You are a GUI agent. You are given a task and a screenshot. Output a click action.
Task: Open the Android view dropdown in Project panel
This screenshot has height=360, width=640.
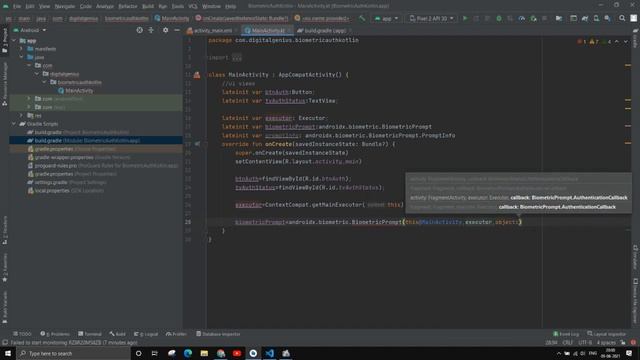[x=30, y=30]
